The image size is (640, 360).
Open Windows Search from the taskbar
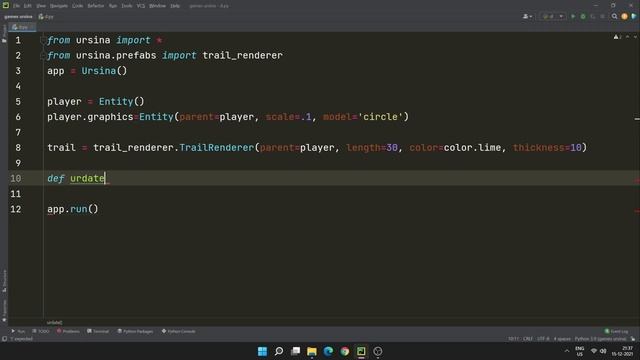tap(279, 351)
